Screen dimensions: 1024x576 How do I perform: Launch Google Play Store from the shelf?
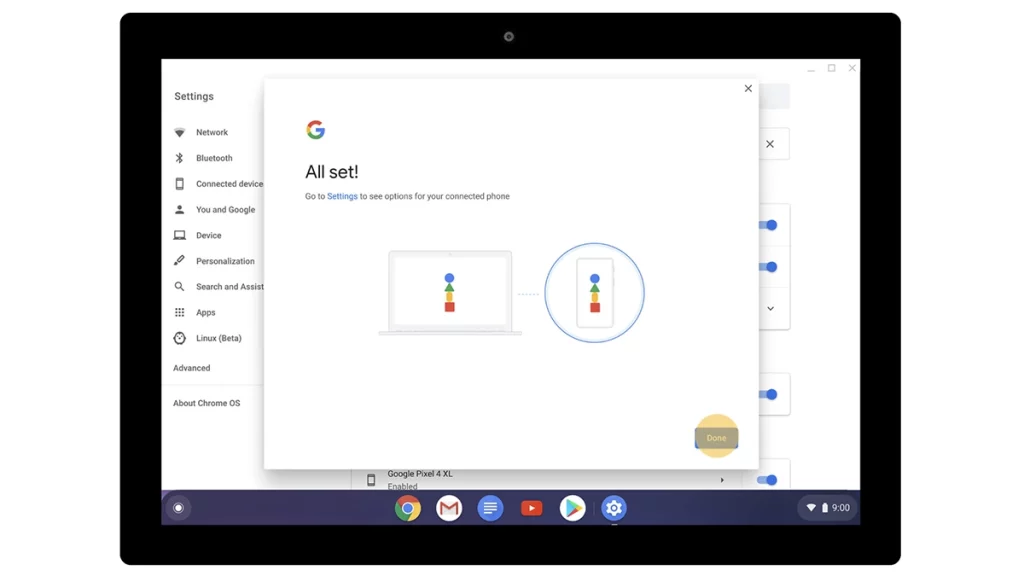coord(573,508)
